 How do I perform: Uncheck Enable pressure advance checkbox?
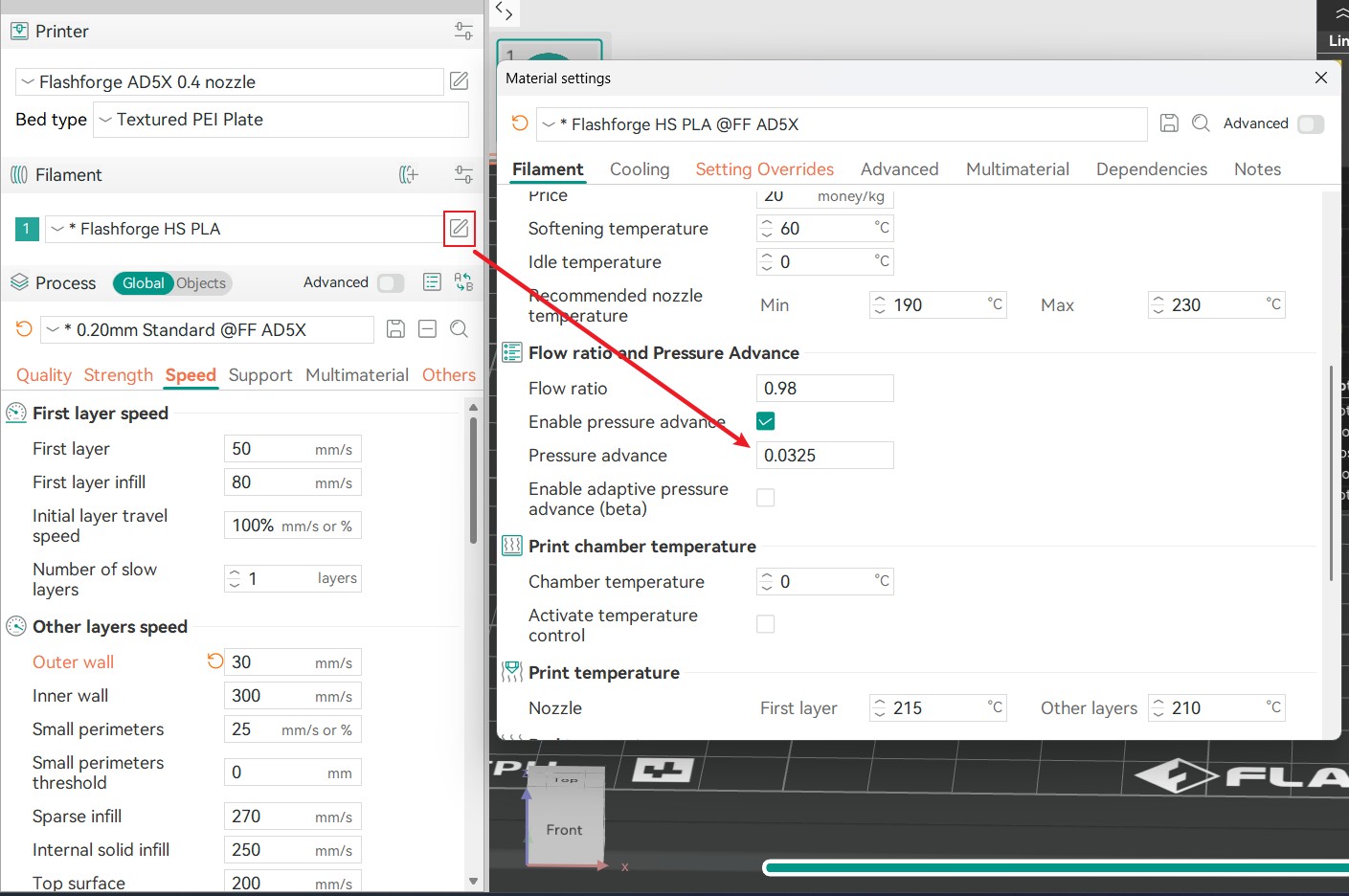pos(766,421)
